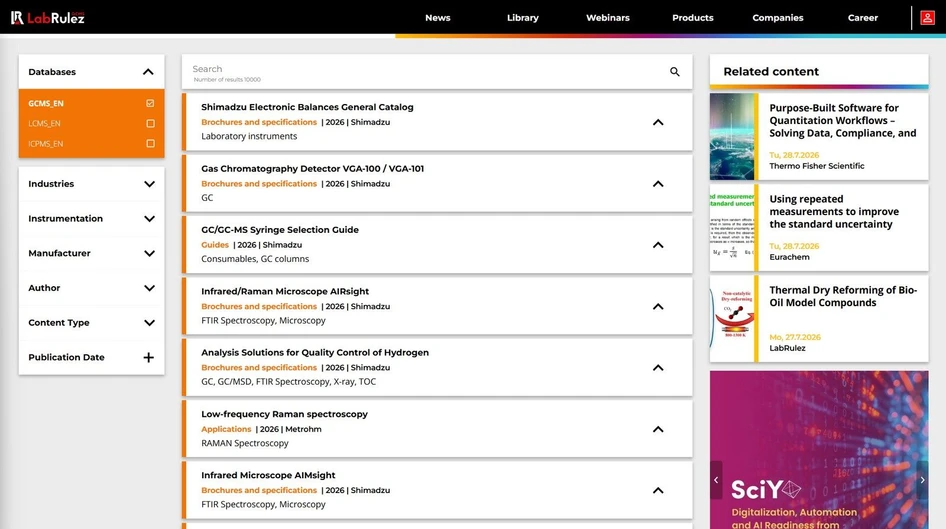Viewport: 946px width, 529px height.
Task: Collapse Shimadzu Electronic Balances catalog entry
Action: (x=658, y=122)
